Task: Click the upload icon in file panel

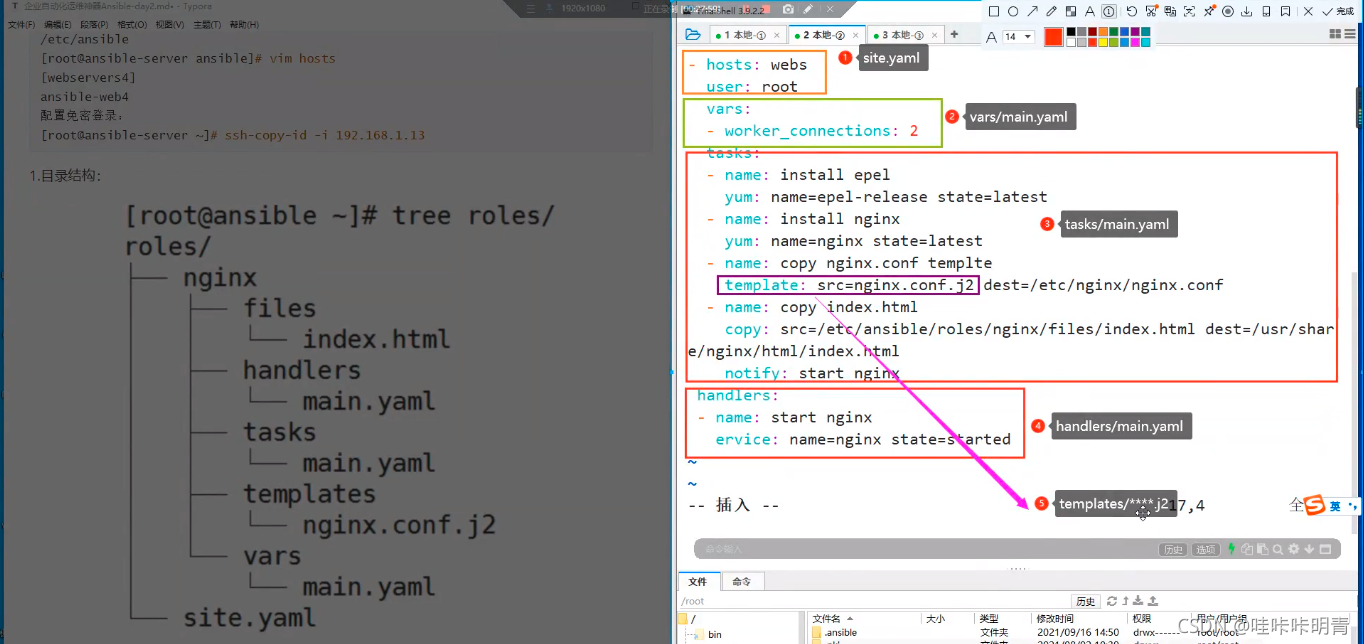Action: point(1153,601)
